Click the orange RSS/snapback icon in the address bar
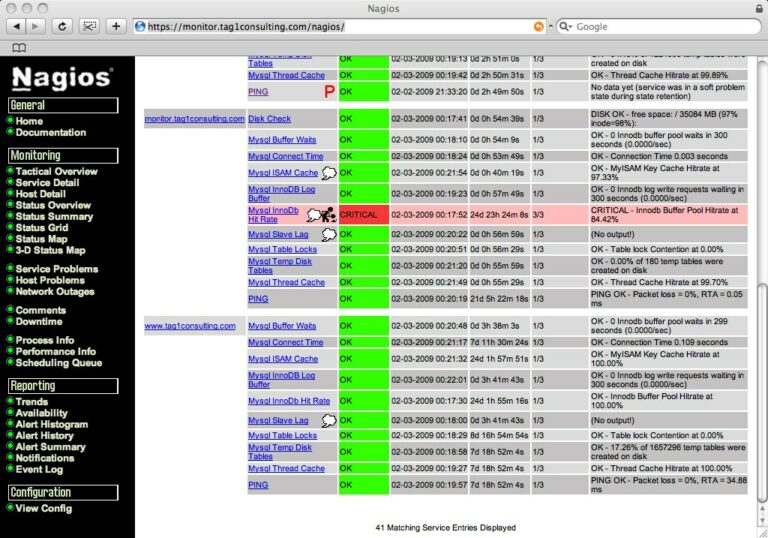768x538 pixels. pyautogui.click(x=538, y=26)
